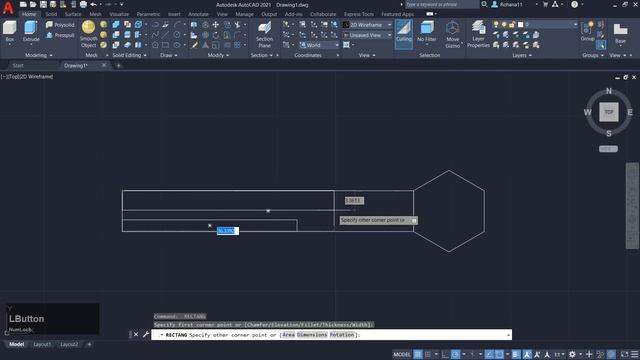Click the Richana11 user account button
Viewport: 640px width, 360px height.
[x=507, y=4]
